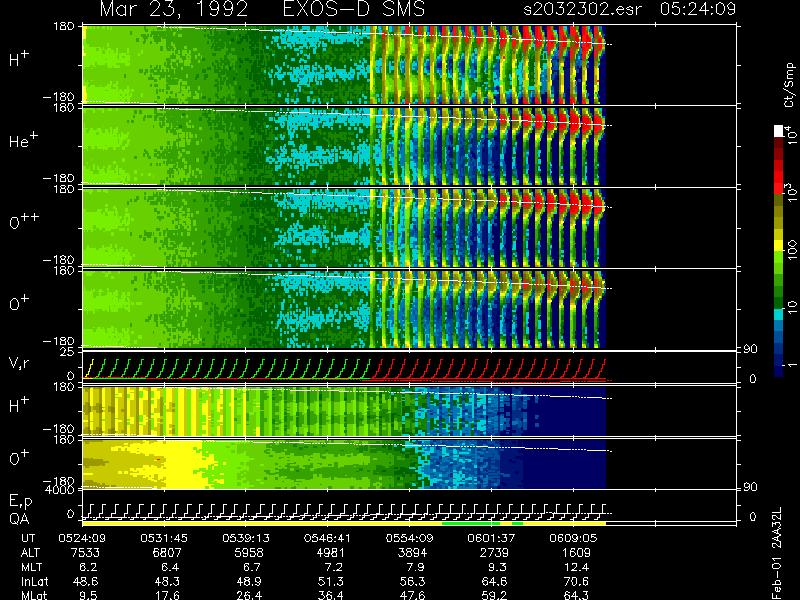Select the EXOS-D SMS title text
The width and height of the screenshot is (800, 600).
coord(354,9)
